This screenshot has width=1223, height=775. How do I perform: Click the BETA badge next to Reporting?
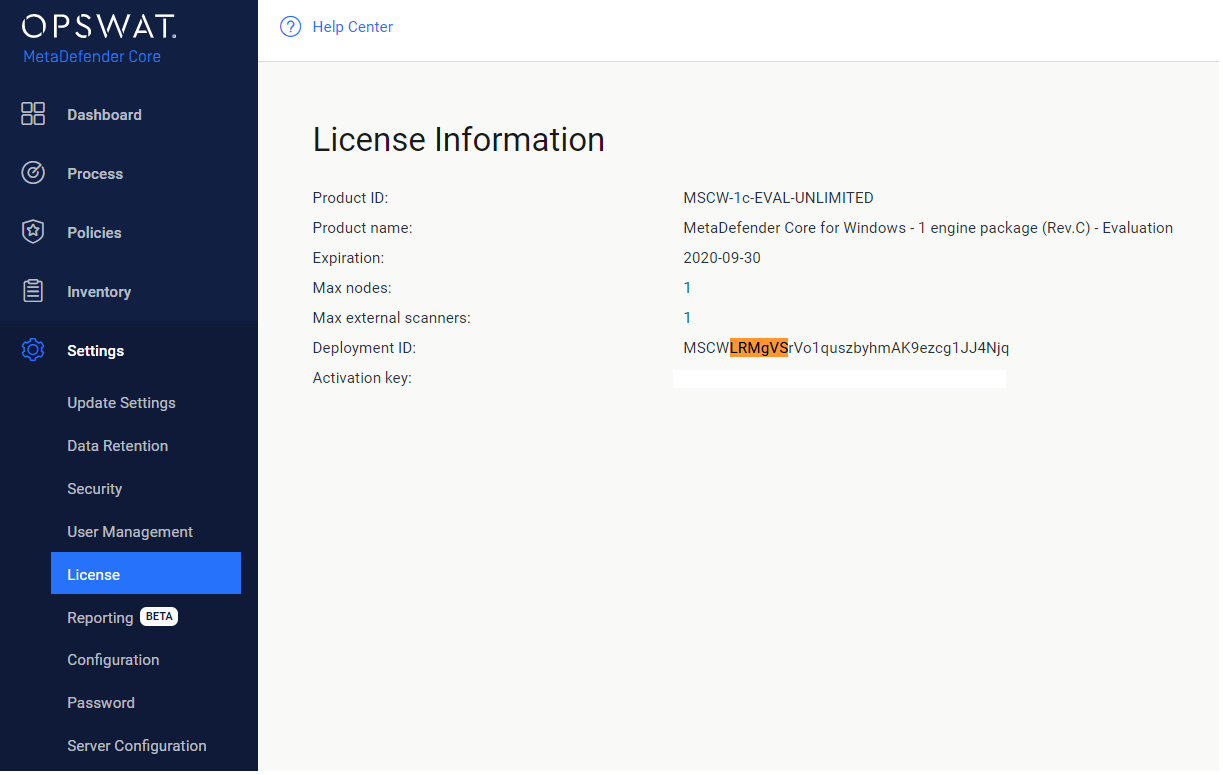159,617
